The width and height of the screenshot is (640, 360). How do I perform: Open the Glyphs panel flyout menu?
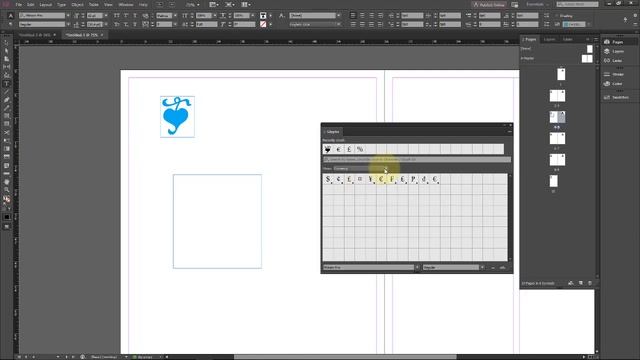tap(509, 132)
